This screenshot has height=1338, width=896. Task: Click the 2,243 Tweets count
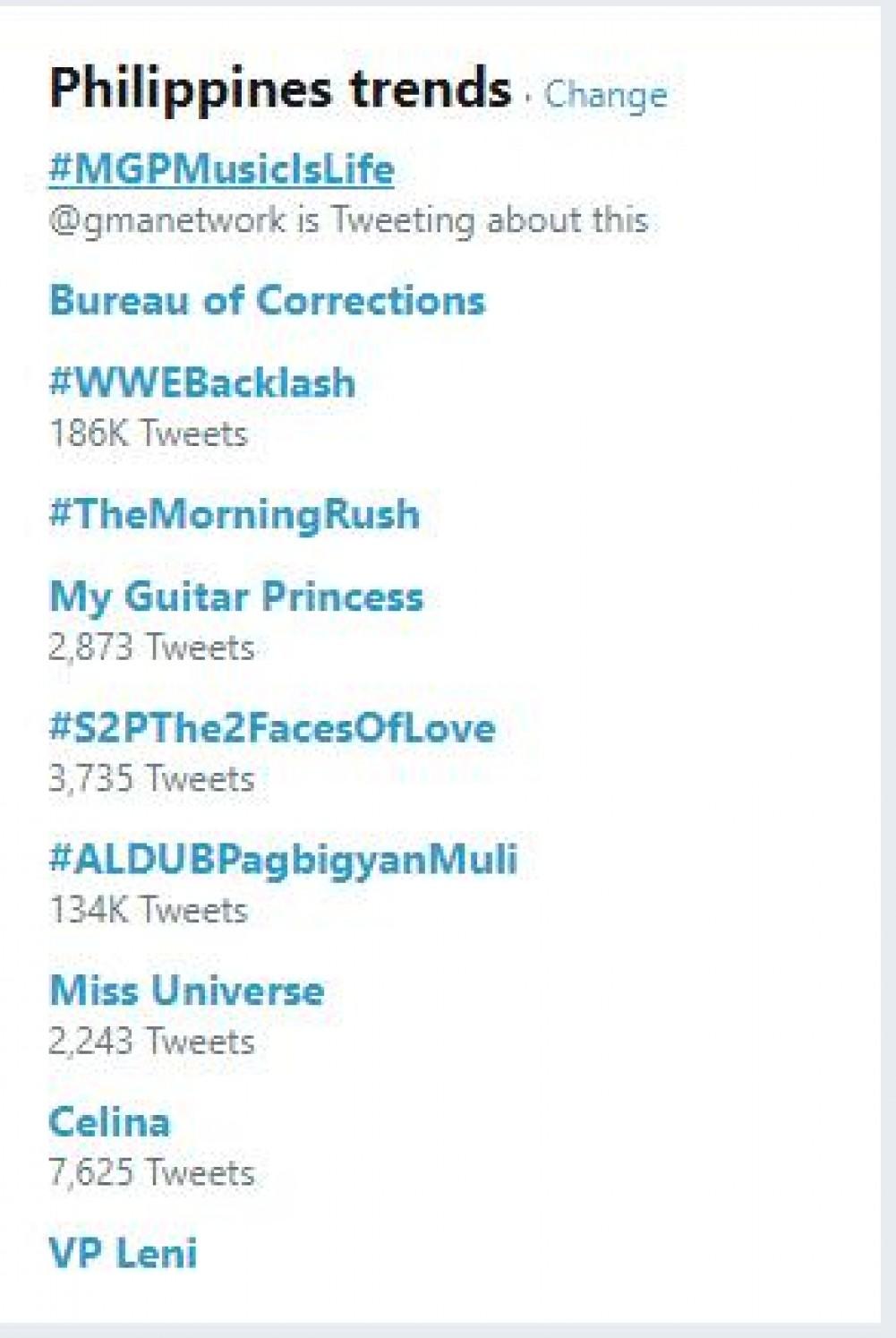(151, 1042)
